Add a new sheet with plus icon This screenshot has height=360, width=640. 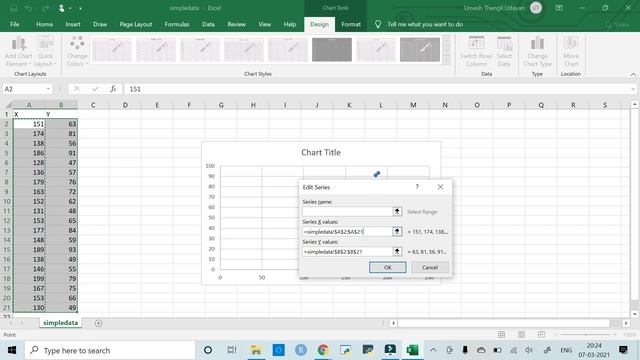[x=98, y=323]
